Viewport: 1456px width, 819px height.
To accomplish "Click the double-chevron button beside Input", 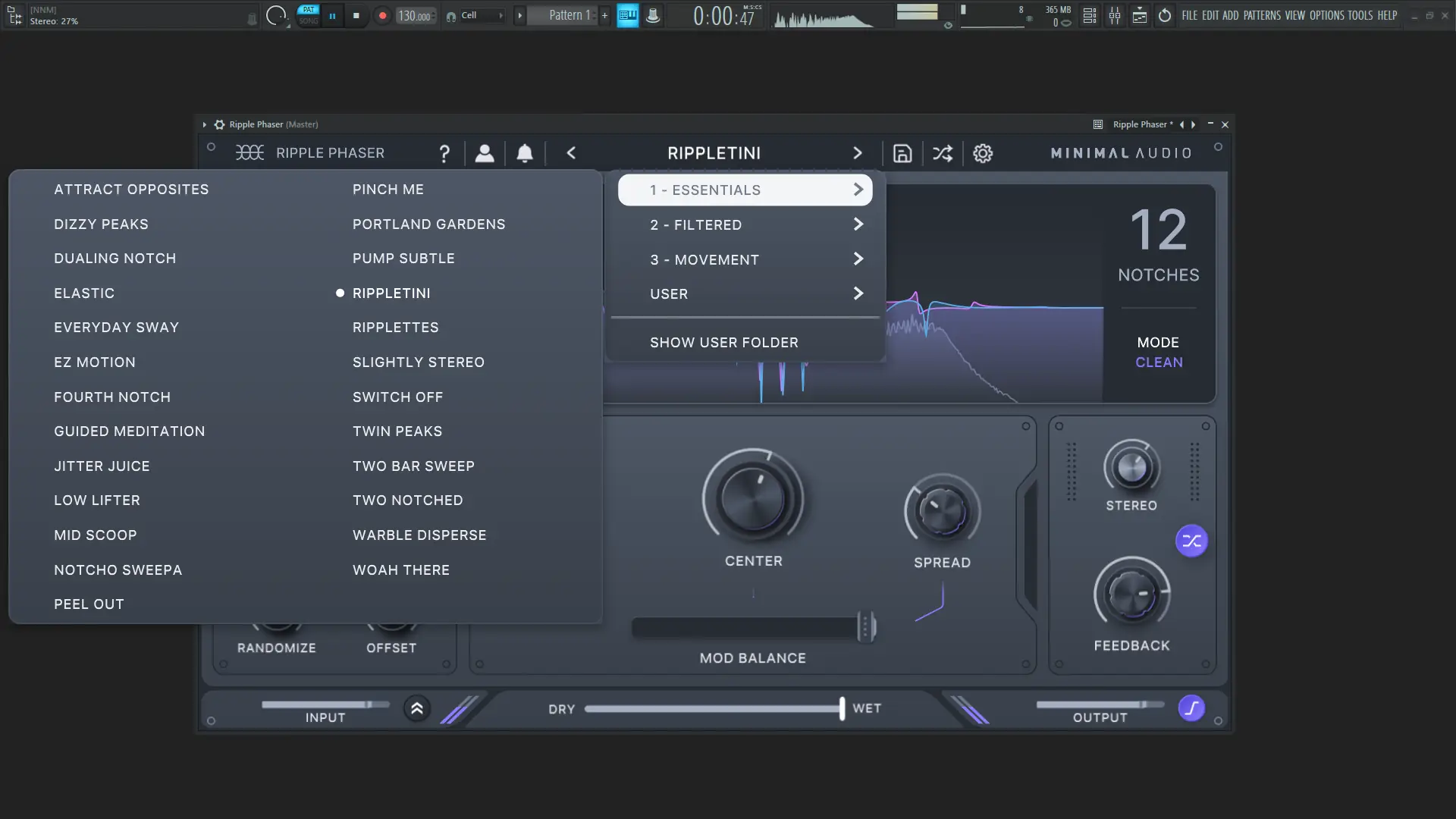I will [417, 708].
